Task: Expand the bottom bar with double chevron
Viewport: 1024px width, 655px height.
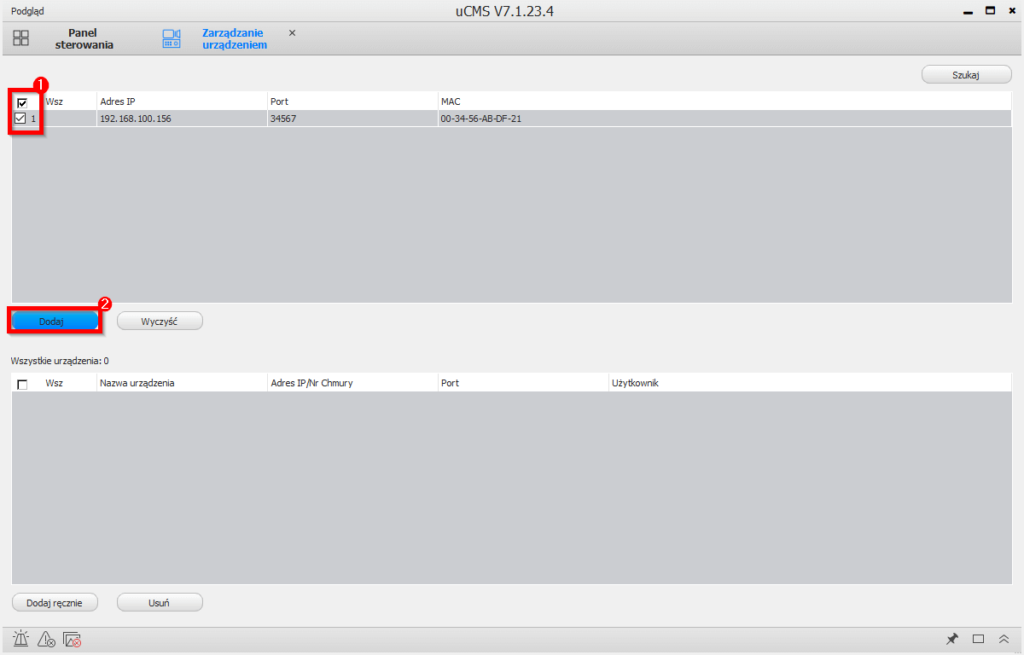Action: [1004, 639]
